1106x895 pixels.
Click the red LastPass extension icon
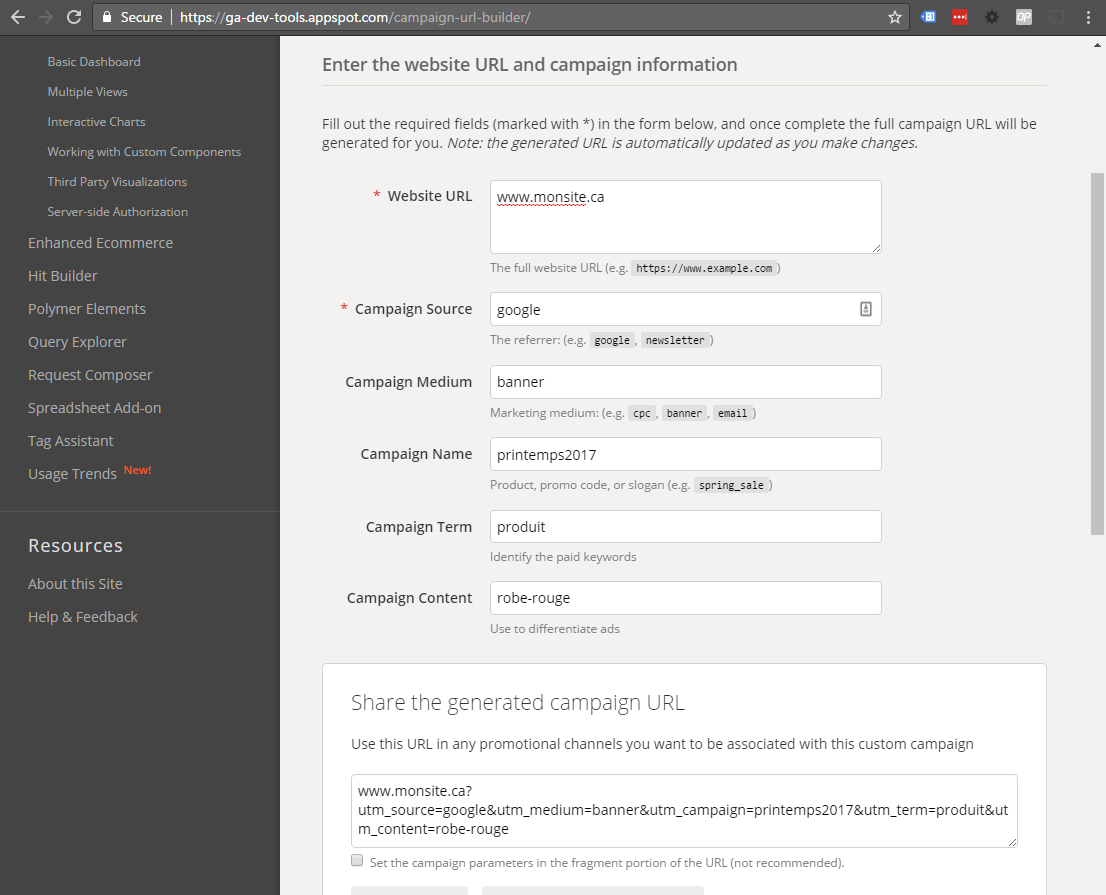(x=959, y=17)
